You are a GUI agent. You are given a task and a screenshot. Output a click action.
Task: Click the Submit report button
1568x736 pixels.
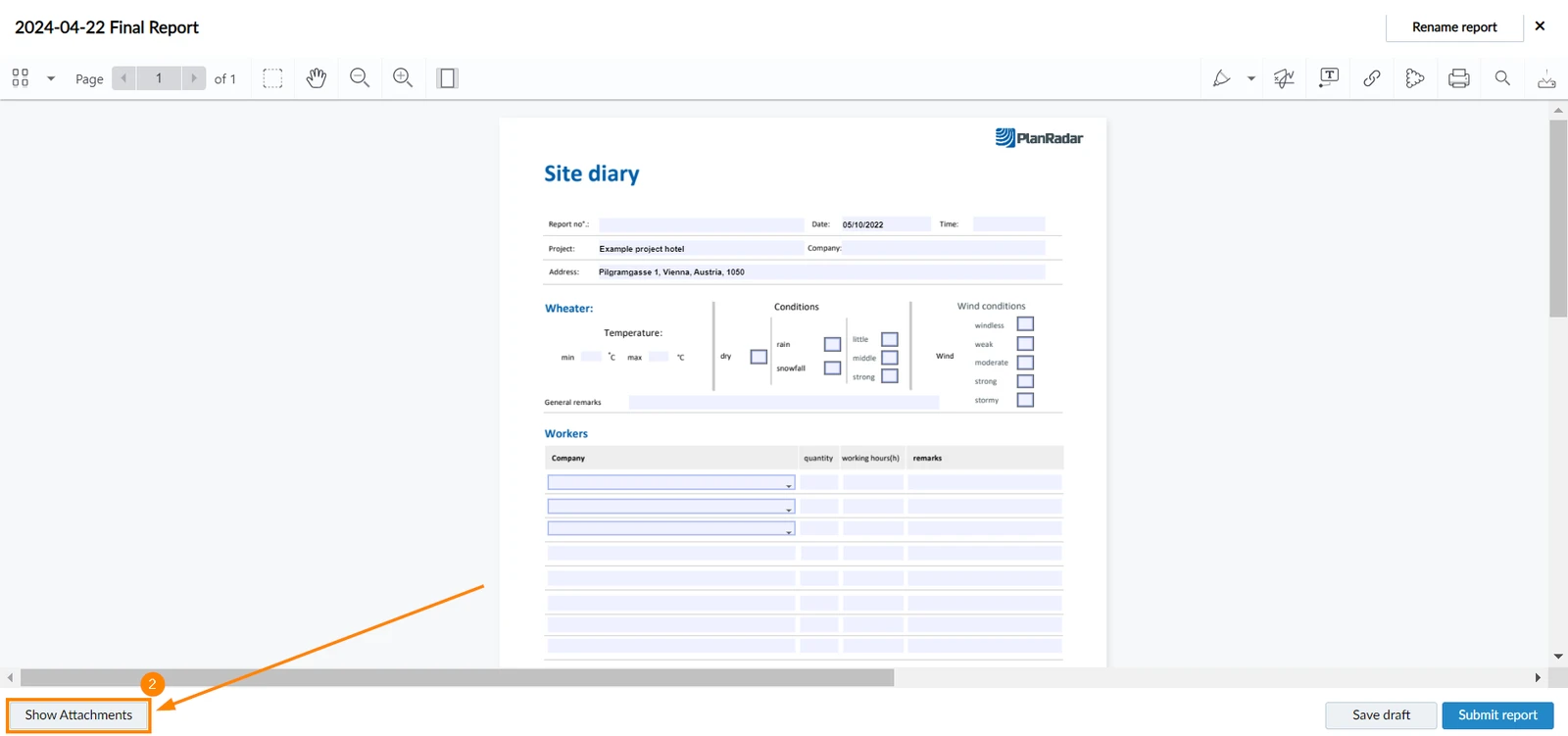1497,715
